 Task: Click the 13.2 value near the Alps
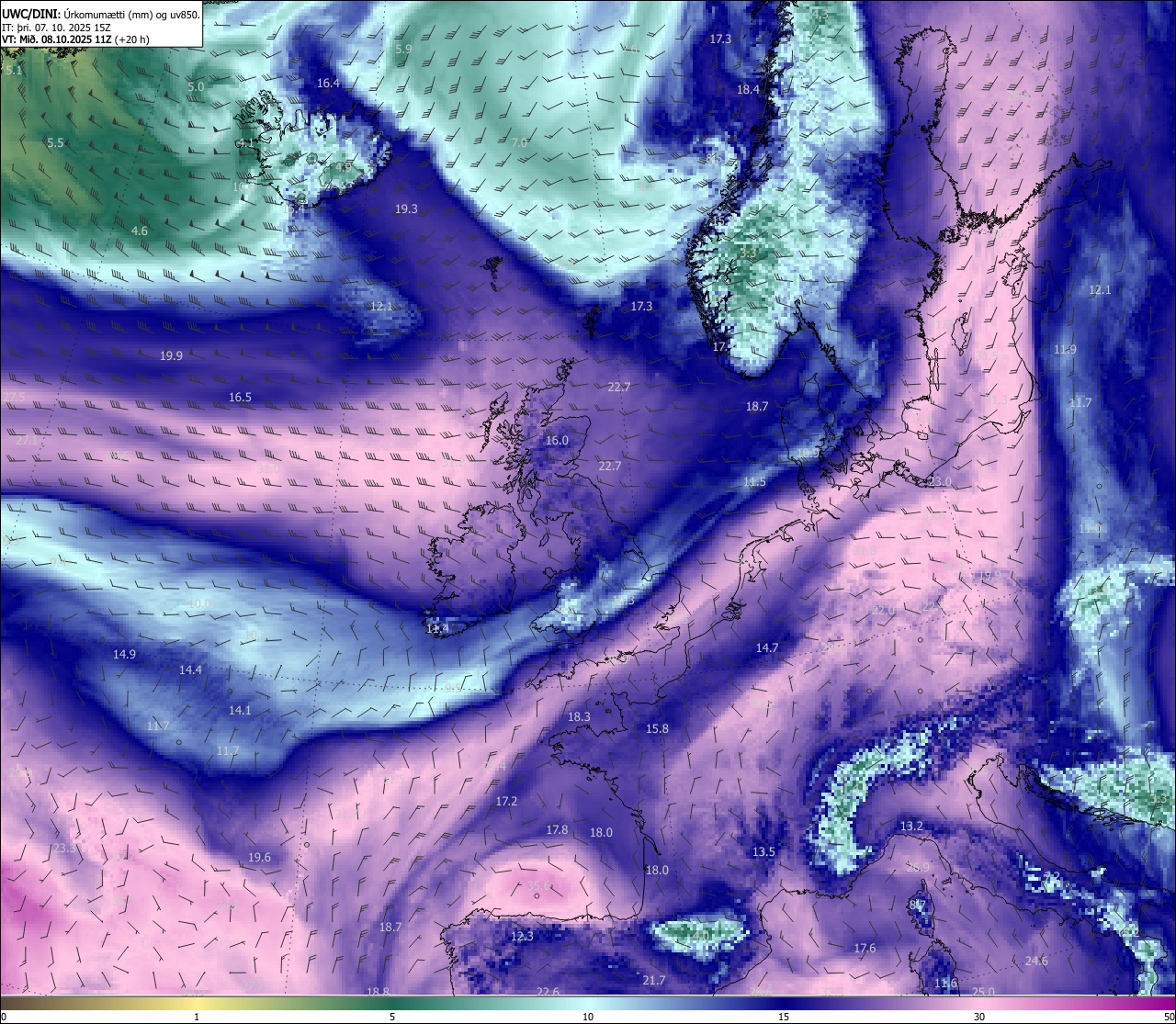(x=910, y=826)
